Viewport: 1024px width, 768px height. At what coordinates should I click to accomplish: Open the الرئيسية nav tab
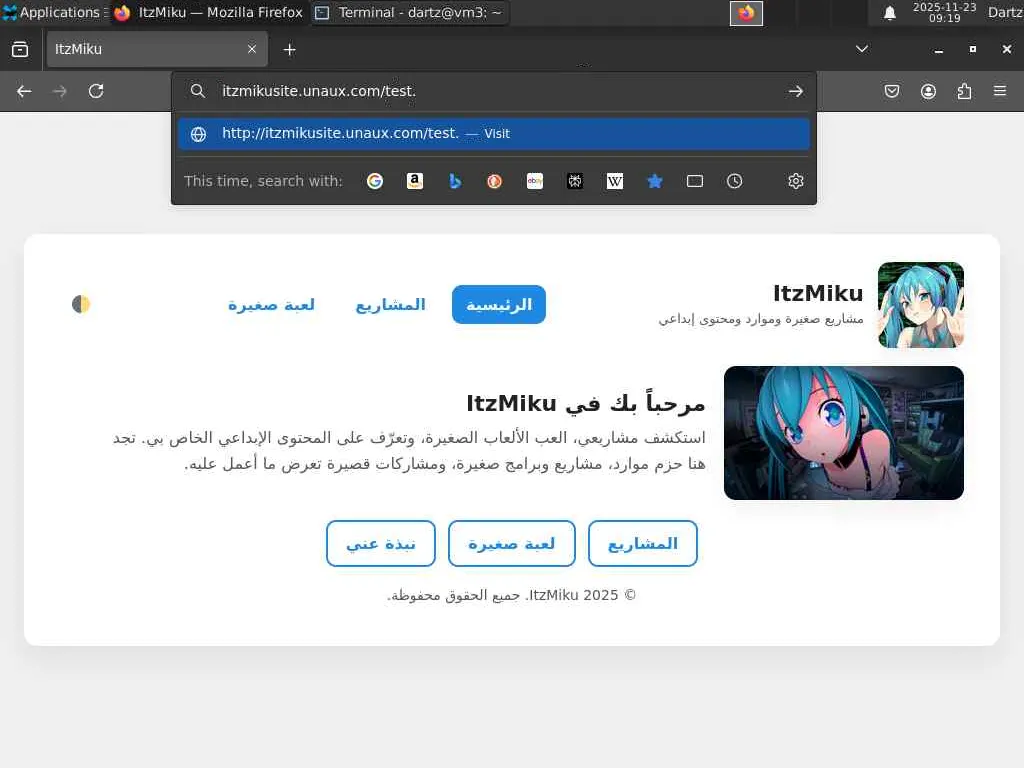pyautogui.click(x=499, y=304)
